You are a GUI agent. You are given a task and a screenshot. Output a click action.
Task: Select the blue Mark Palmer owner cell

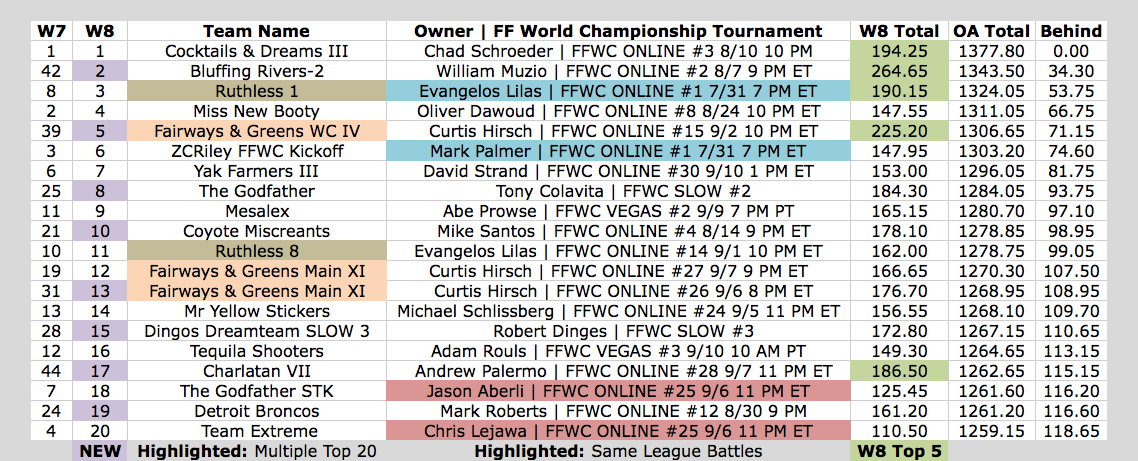click(x=618, y=151)
